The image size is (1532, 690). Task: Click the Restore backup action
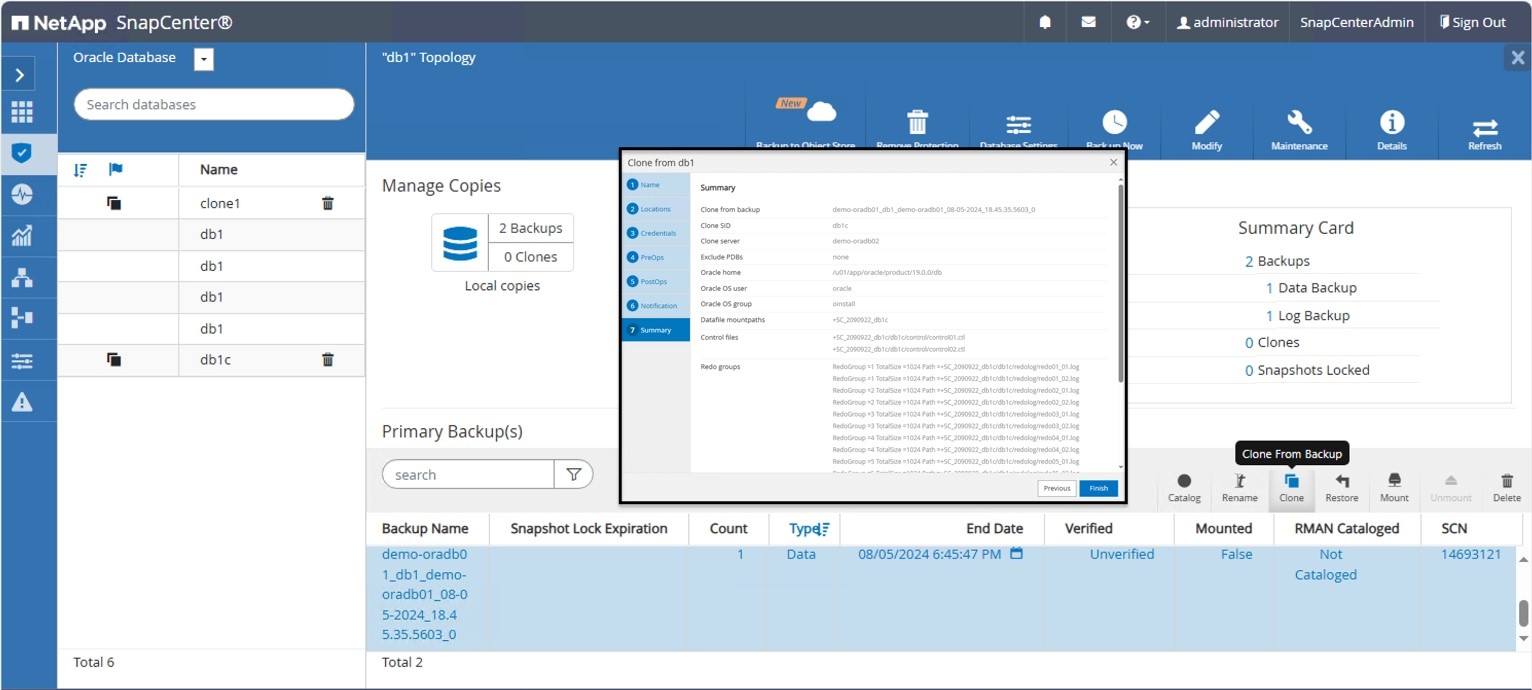point(1342,488)
